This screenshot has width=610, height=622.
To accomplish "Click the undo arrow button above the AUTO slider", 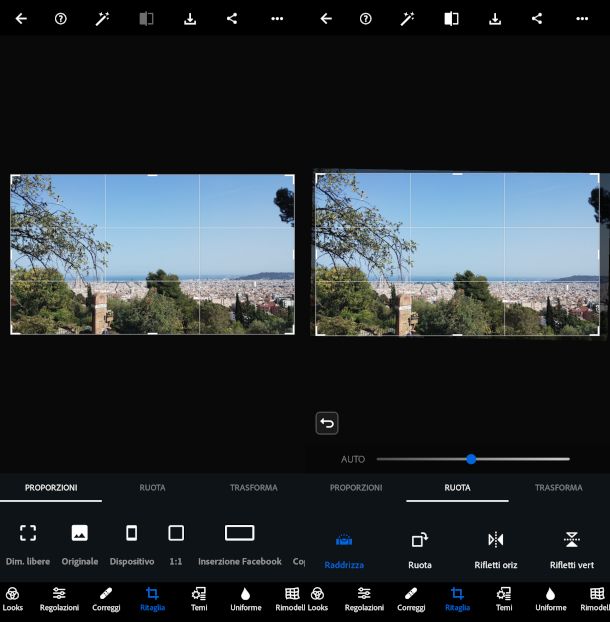I will point(327,423).
